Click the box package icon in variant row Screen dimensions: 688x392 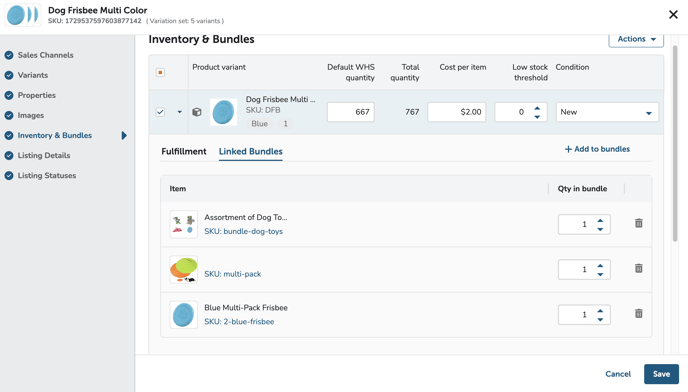[197, 112]
